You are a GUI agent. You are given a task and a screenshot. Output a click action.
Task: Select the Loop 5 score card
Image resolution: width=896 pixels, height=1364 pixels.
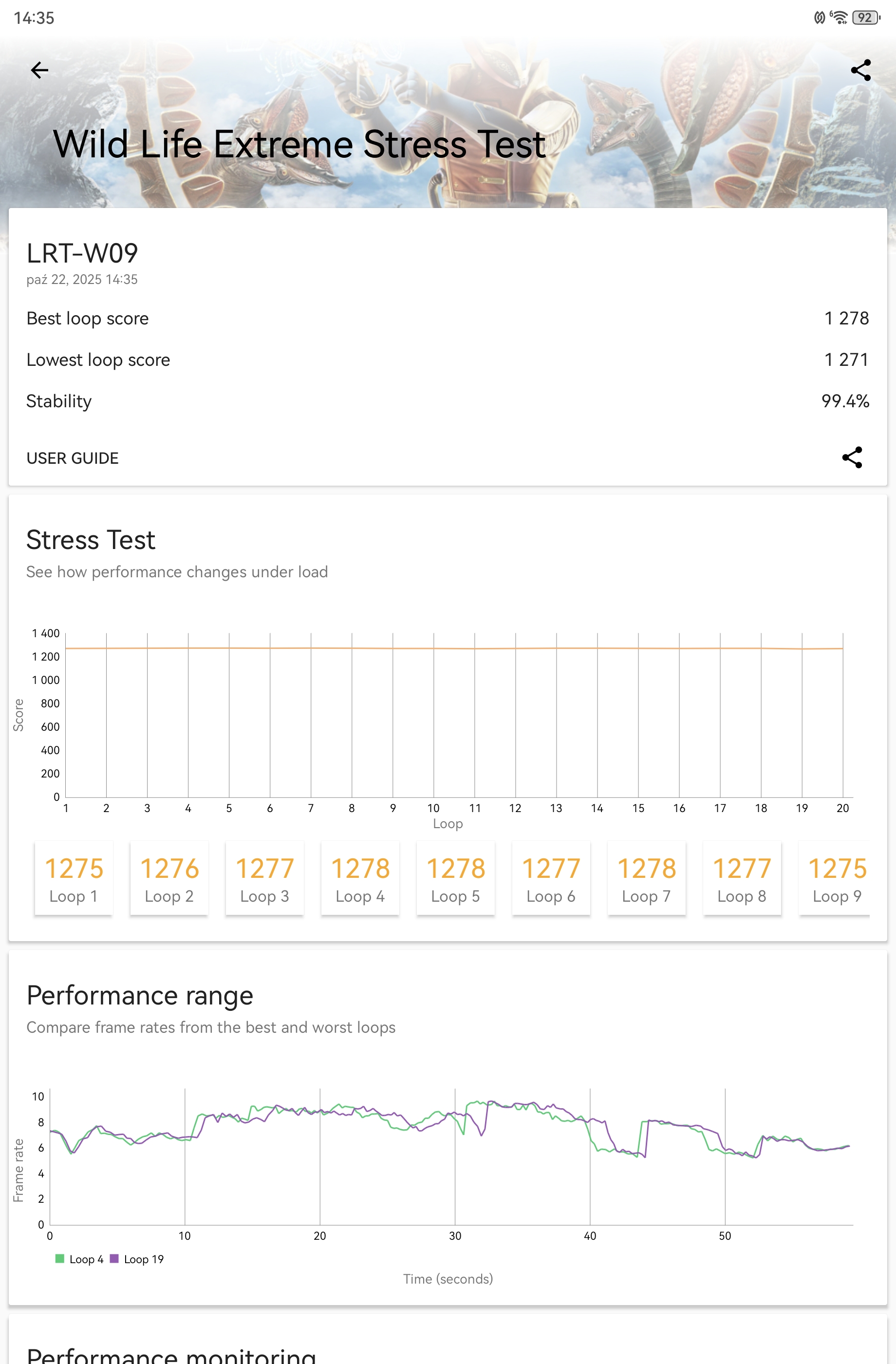tap(455, 878)
